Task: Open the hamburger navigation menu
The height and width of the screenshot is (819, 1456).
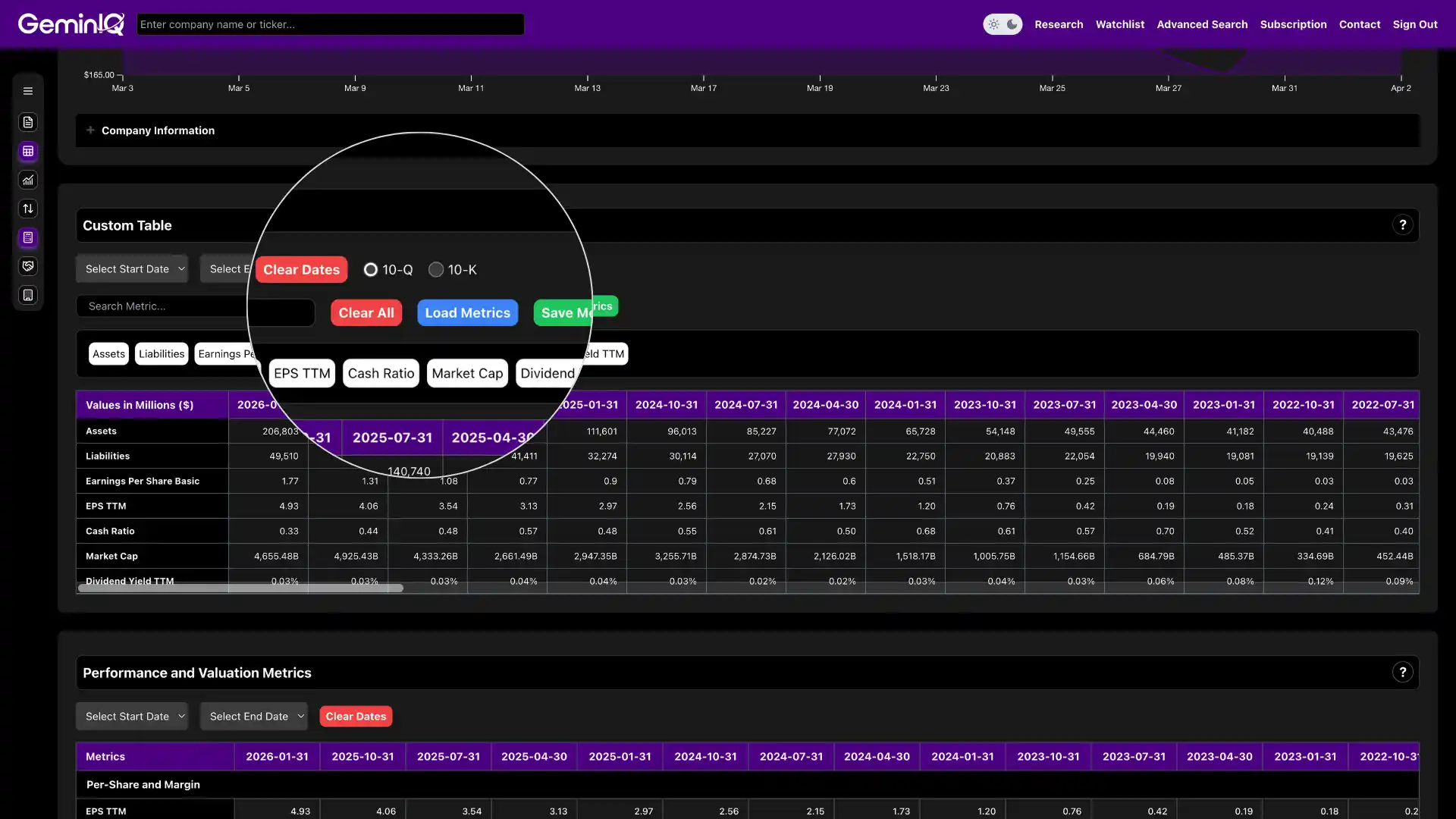Action: pos(28,90)
